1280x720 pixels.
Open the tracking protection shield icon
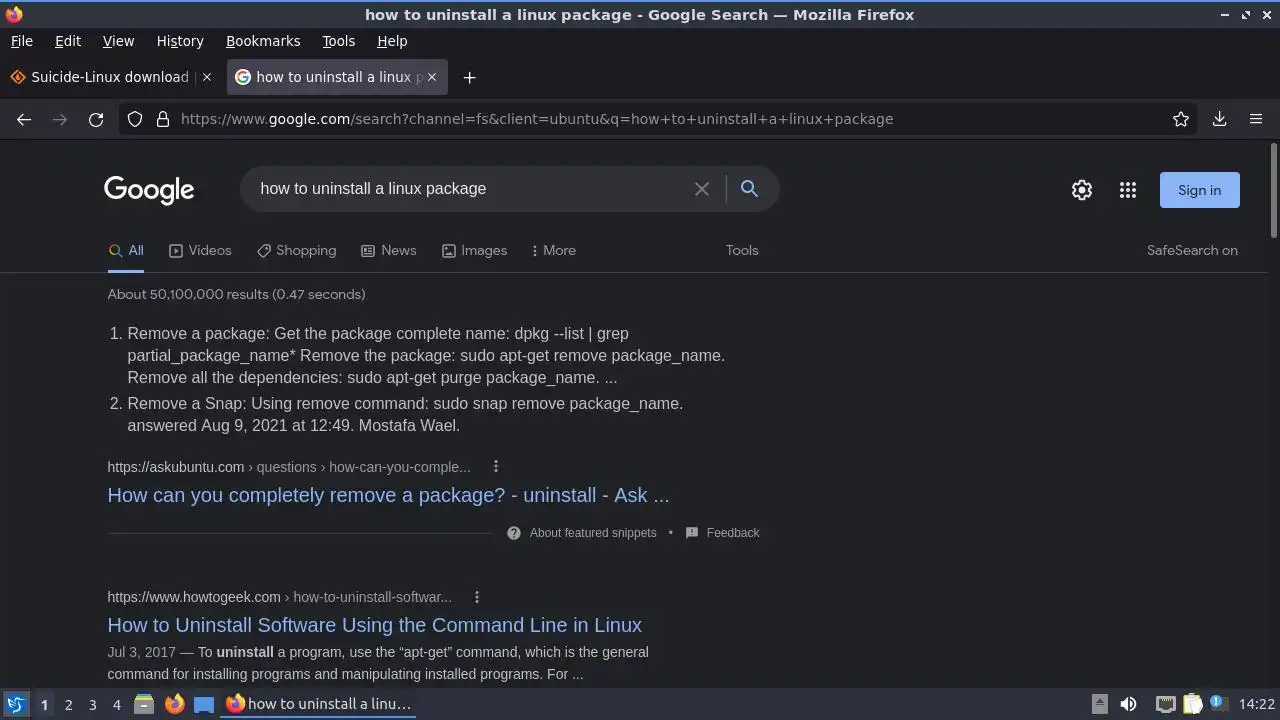tap(135, 119)
